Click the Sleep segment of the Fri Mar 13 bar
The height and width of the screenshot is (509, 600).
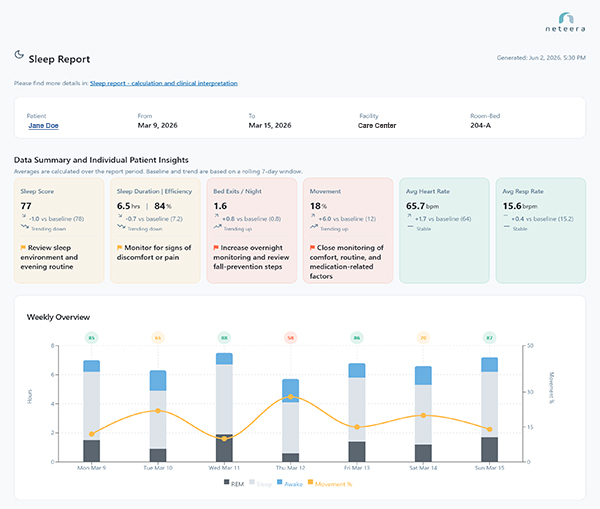(x=357, y=409)
